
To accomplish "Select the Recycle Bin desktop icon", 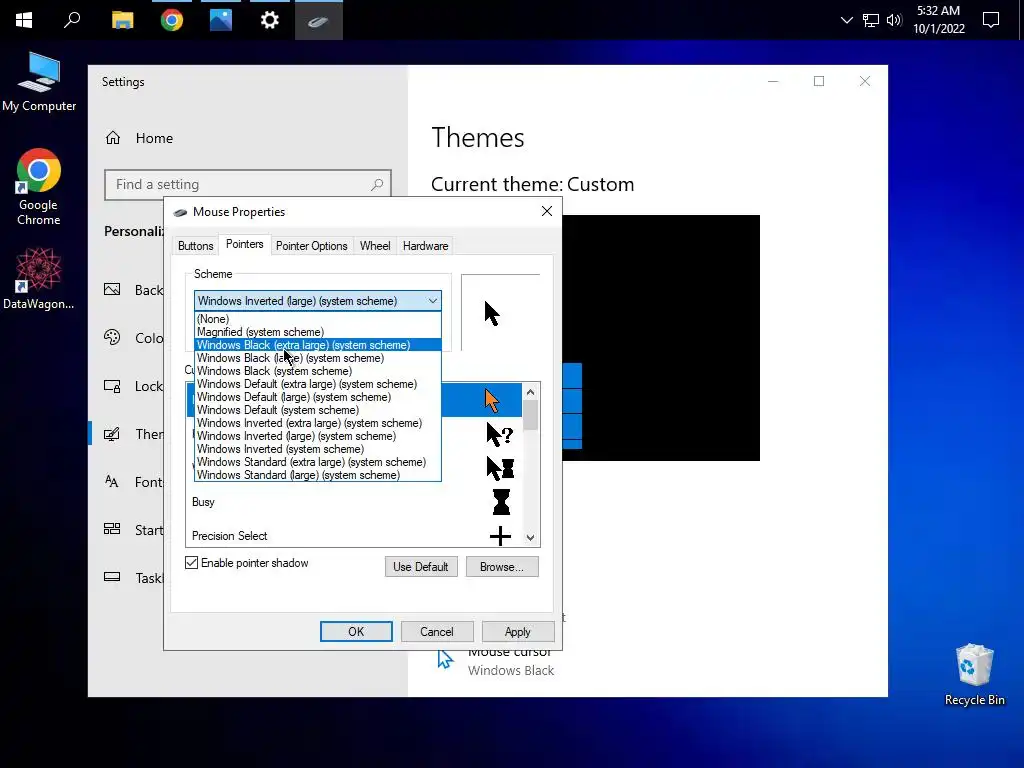I will (x=974, y=675).
